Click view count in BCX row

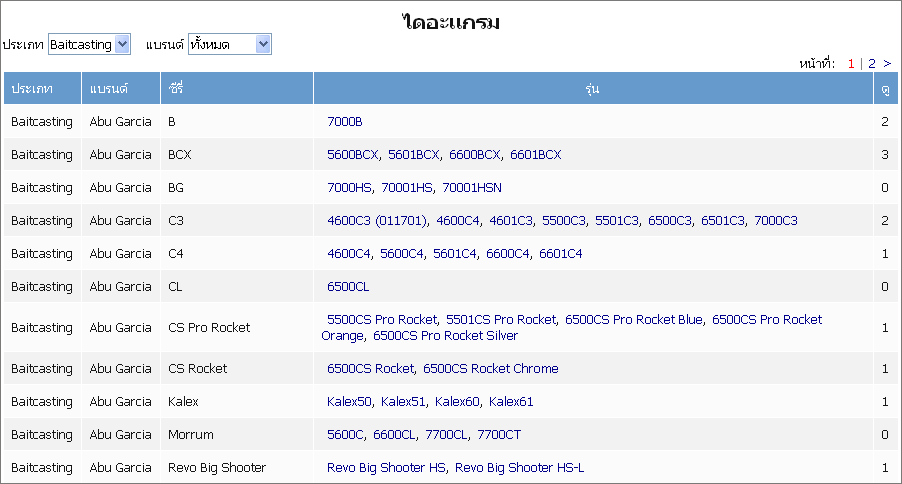point(885,154)
